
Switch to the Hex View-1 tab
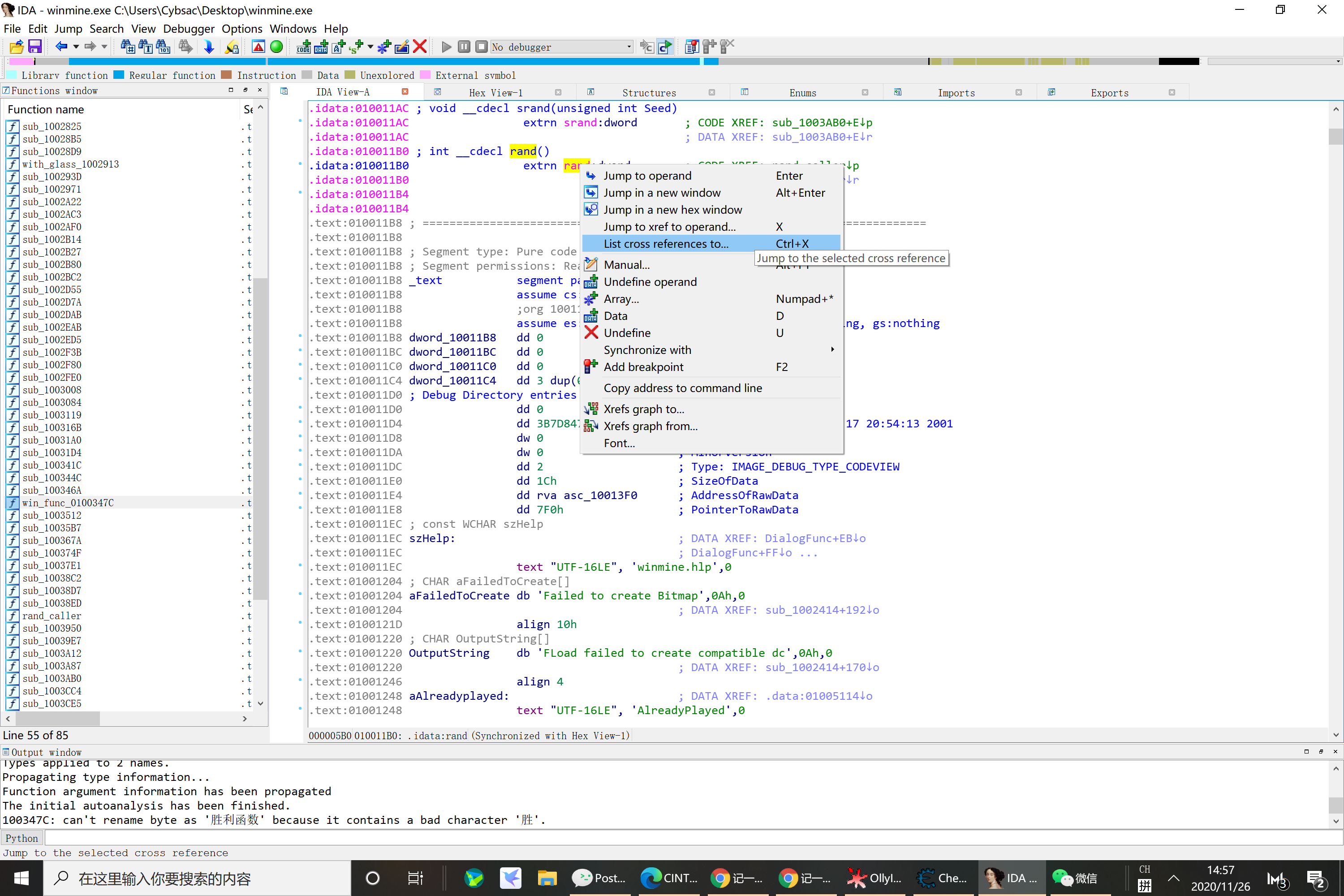pos(495,93)
